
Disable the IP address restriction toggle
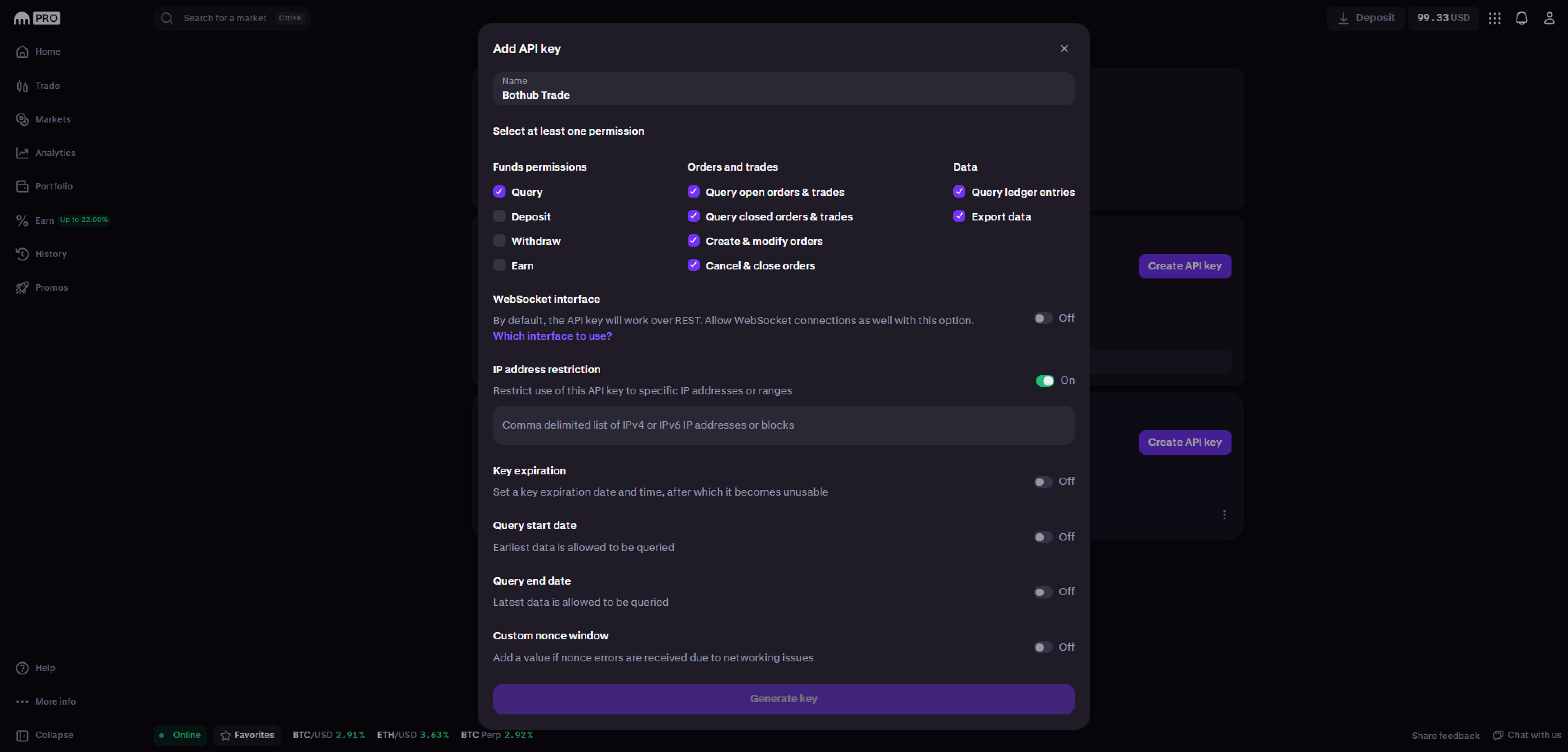pyautogui.click(x=1045, y=381)
